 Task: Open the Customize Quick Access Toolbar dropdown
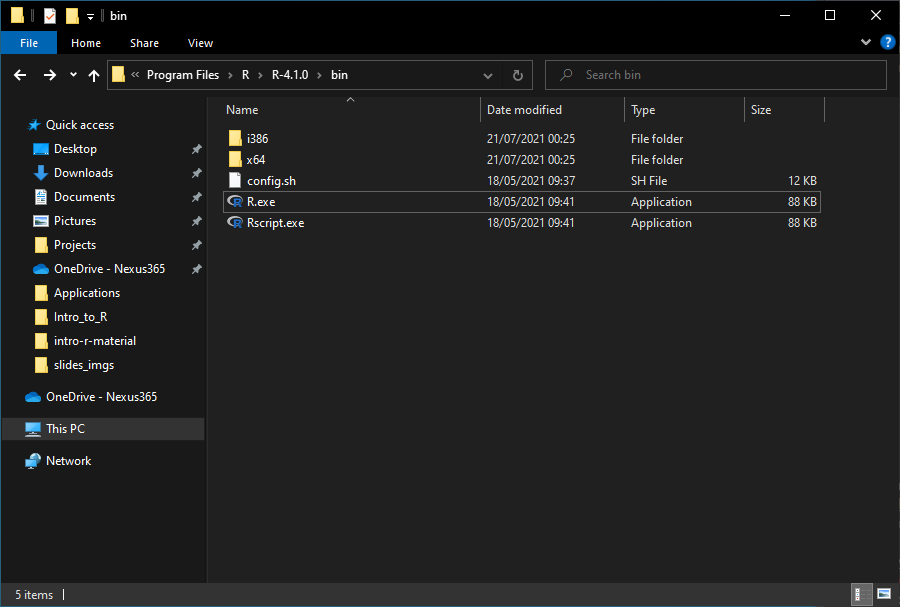pos(90,16)
